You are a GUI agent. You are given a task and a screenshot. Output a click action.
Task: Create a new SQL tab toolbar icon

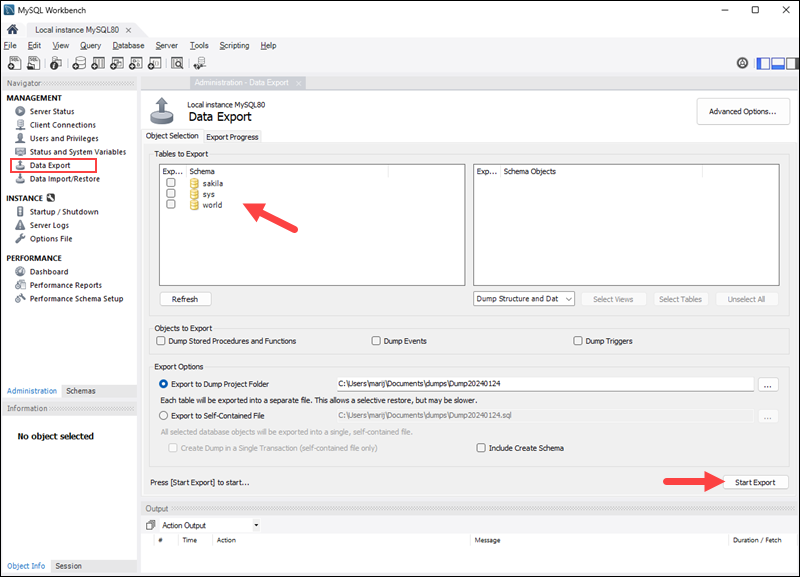pyautogui.click(x=14, y=63)
